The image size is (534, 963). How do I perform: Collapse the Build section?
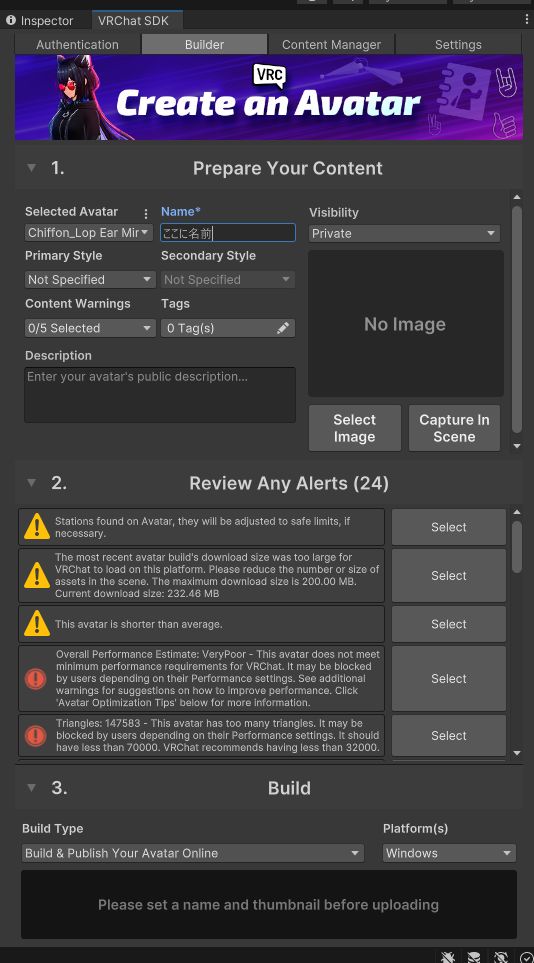click(x=31, y=787)
